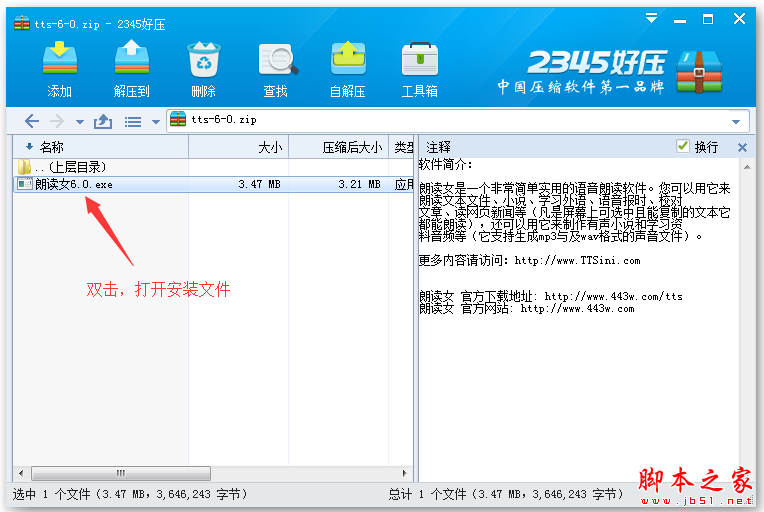Click the go up one level icon
764x512 pixels.
pyautogui.click(x=103, y=121)
